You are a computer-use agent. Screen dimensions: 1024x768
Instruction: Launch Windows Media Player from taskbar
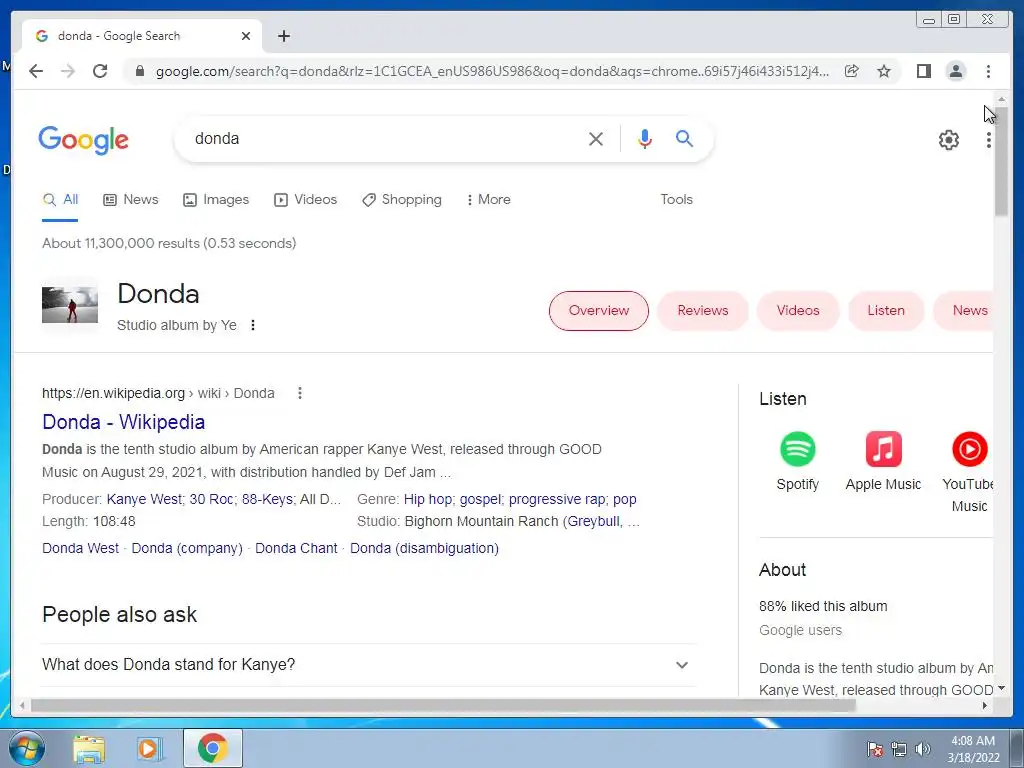[150, 748]
